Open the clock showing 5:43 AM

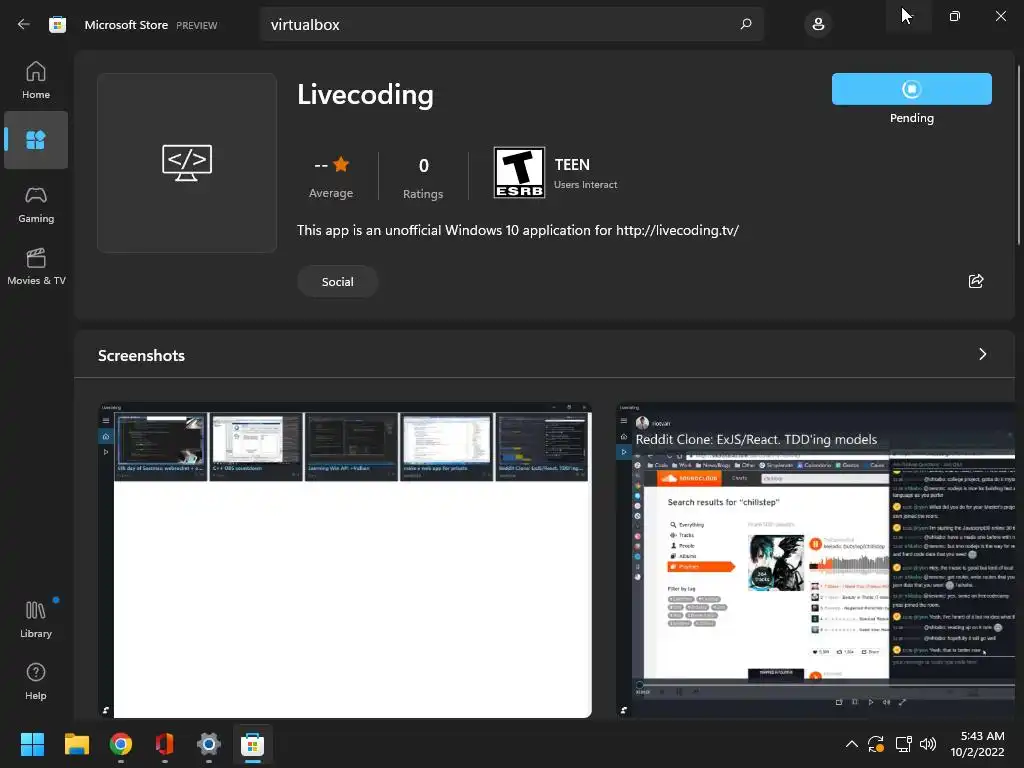[x=977, y=744]
